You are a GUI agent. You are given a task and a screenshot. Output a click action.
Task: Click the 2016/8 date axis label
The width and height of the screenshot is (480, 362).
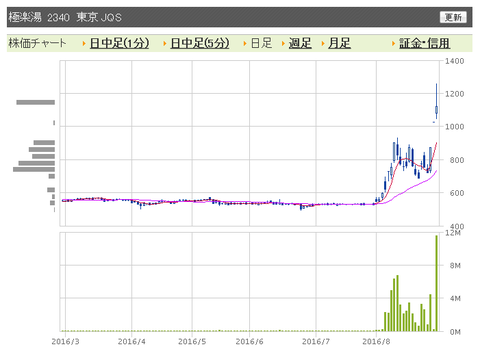pos(376,342)
